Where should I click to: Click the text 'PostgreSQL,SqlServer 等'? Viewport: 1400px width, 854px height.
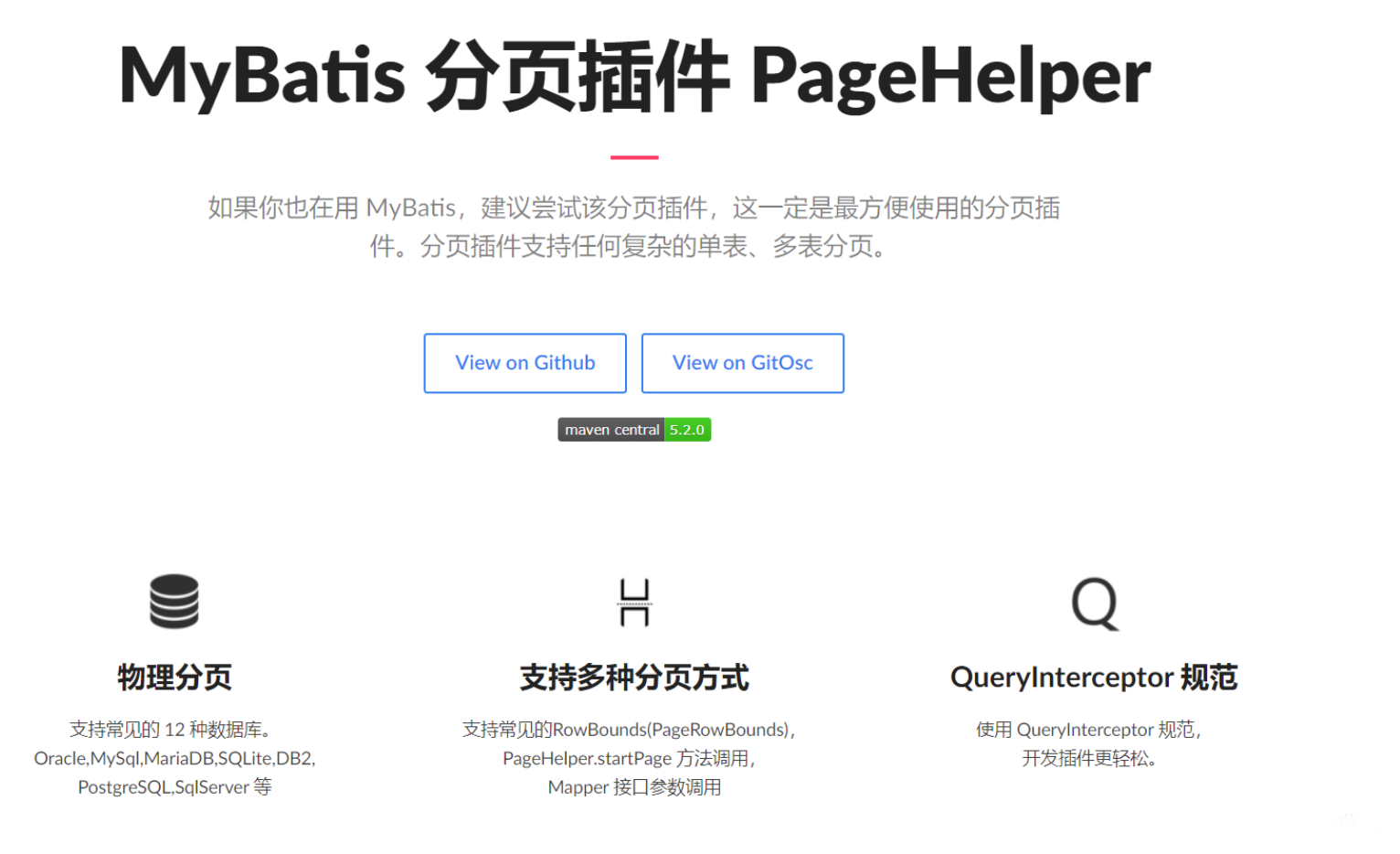pos(175,787)
